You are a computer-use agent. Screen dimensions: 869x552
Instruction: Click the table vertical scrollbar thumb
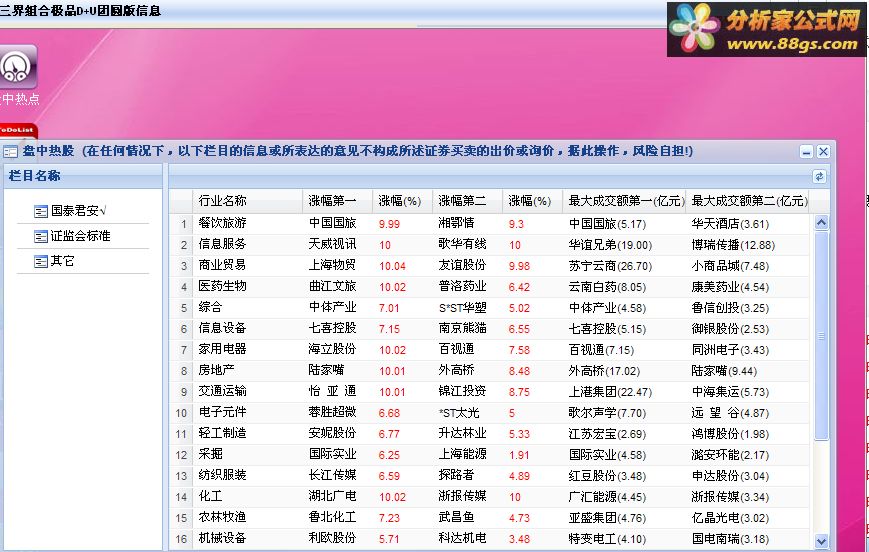pyautogui.click(x=821, y=335)
